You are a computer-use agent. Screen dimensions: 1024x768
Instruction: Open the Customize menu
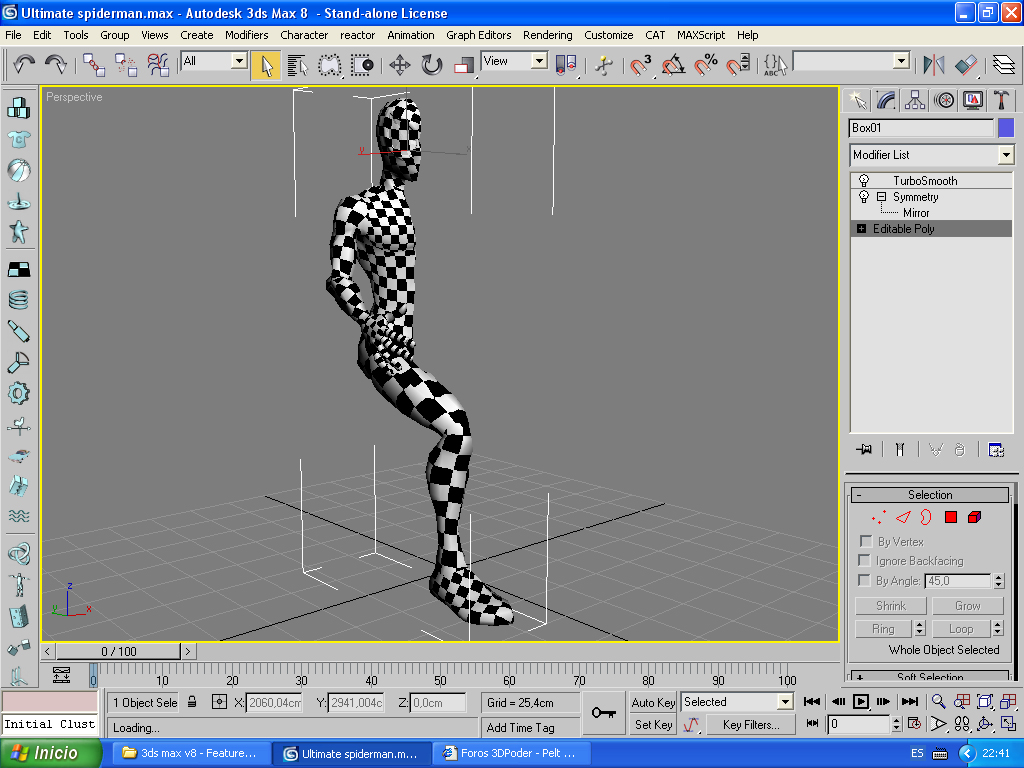(x=608, y=35)
